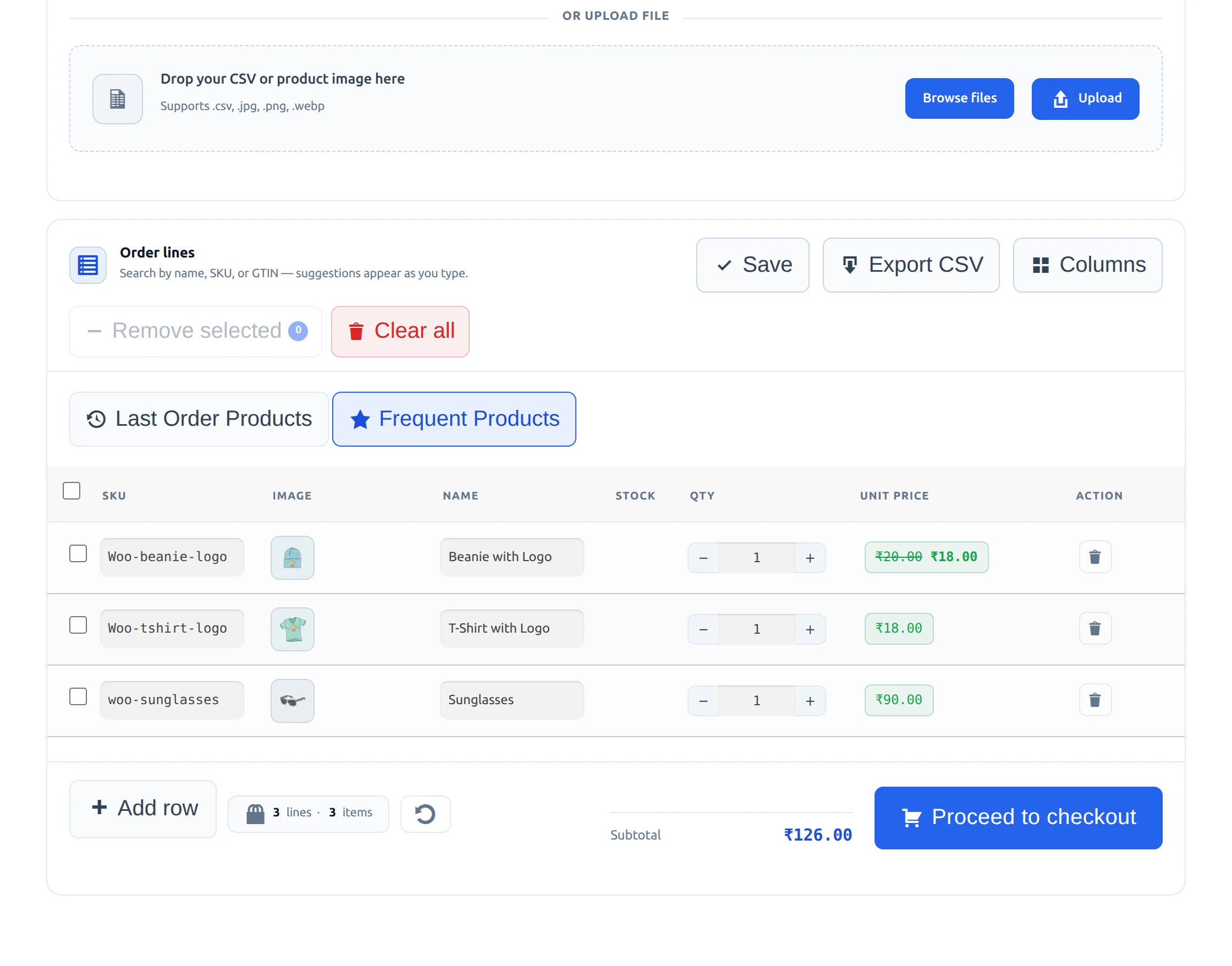Click the woo-sunglasses SKU field
The image size is (1232, 966).
coord(172,700)
